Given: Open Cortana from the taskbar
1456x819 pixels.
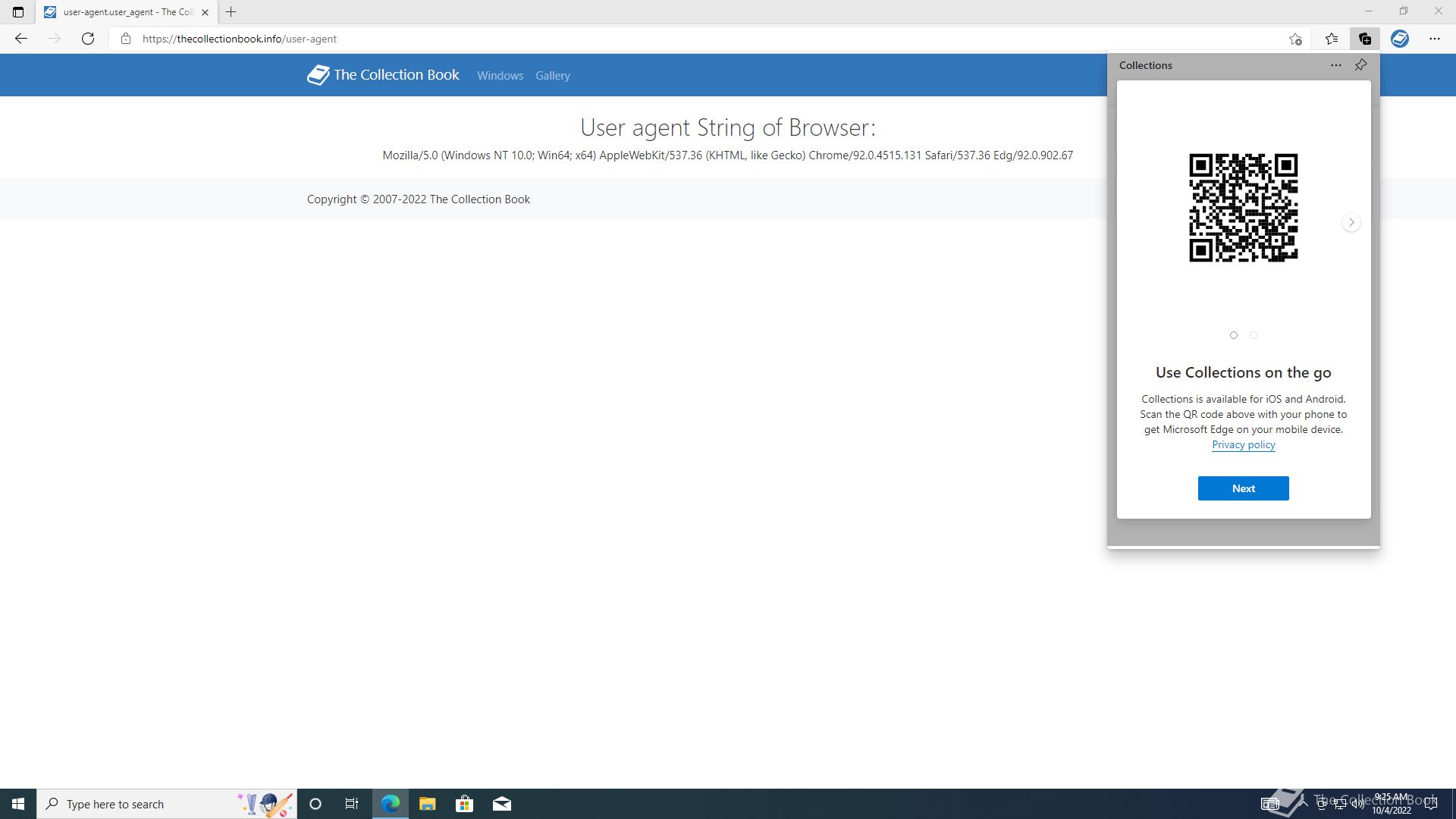Looking at the screenshot, I should tap(315, 804).
